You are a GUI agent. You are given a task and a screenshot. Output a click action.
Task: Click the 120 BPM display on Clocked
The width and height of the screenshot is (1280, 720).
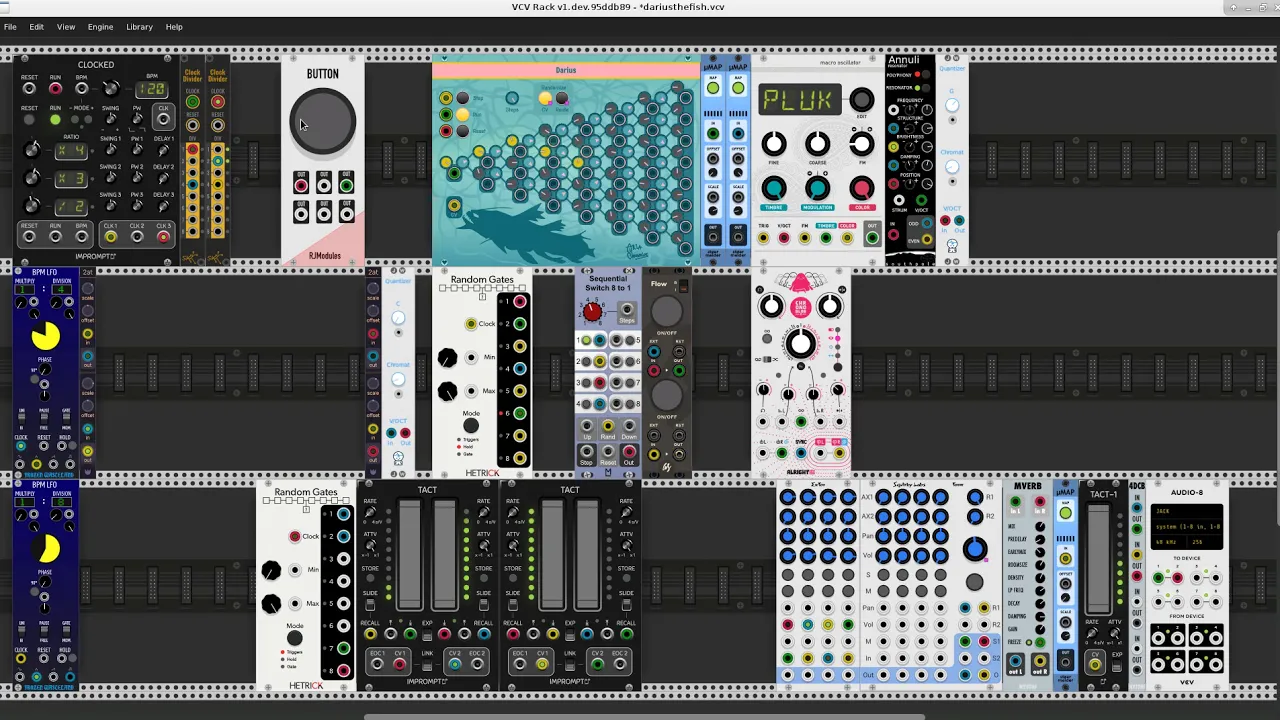click(x=152, y=90)
